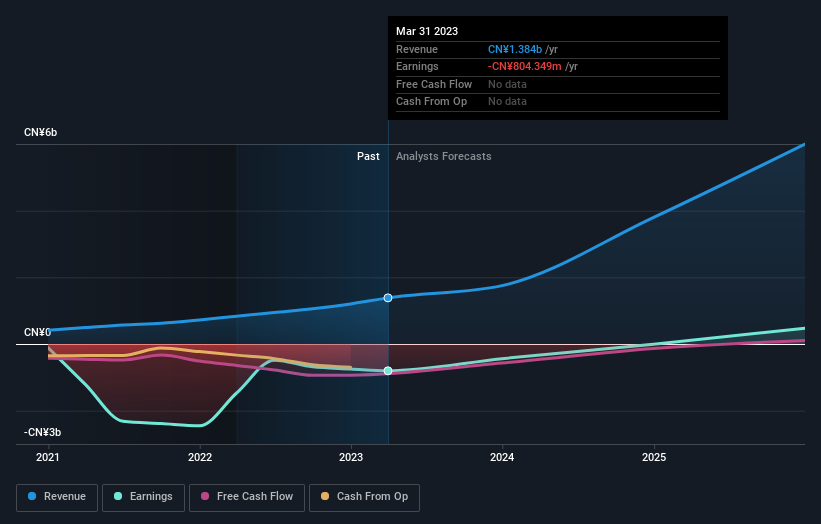The height and width of the screenshot is (524, 821).
Task: Click the teal Earnings legend dot
Action: pyautogui.click(x=118, y=496)
